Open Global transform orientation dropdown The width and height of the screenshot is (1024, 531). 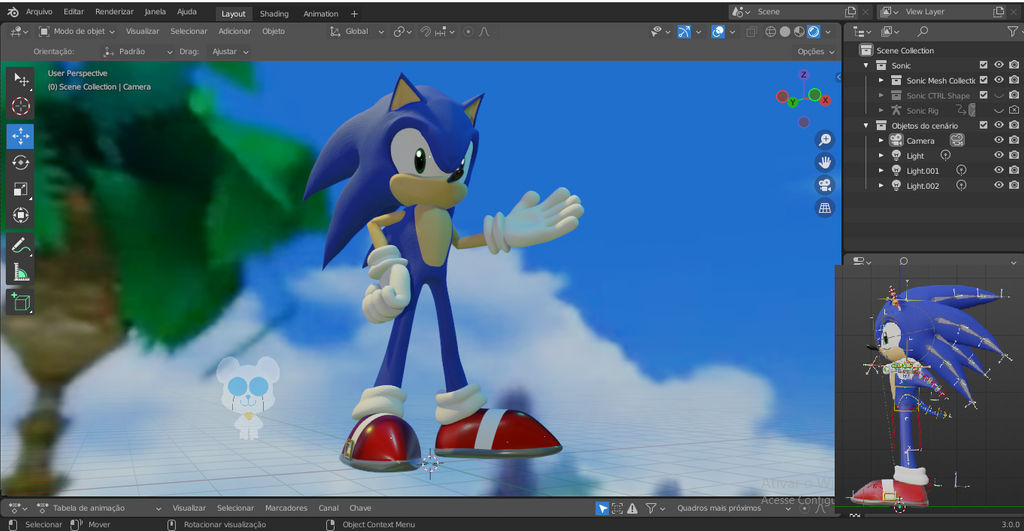(x=357, y=31)
